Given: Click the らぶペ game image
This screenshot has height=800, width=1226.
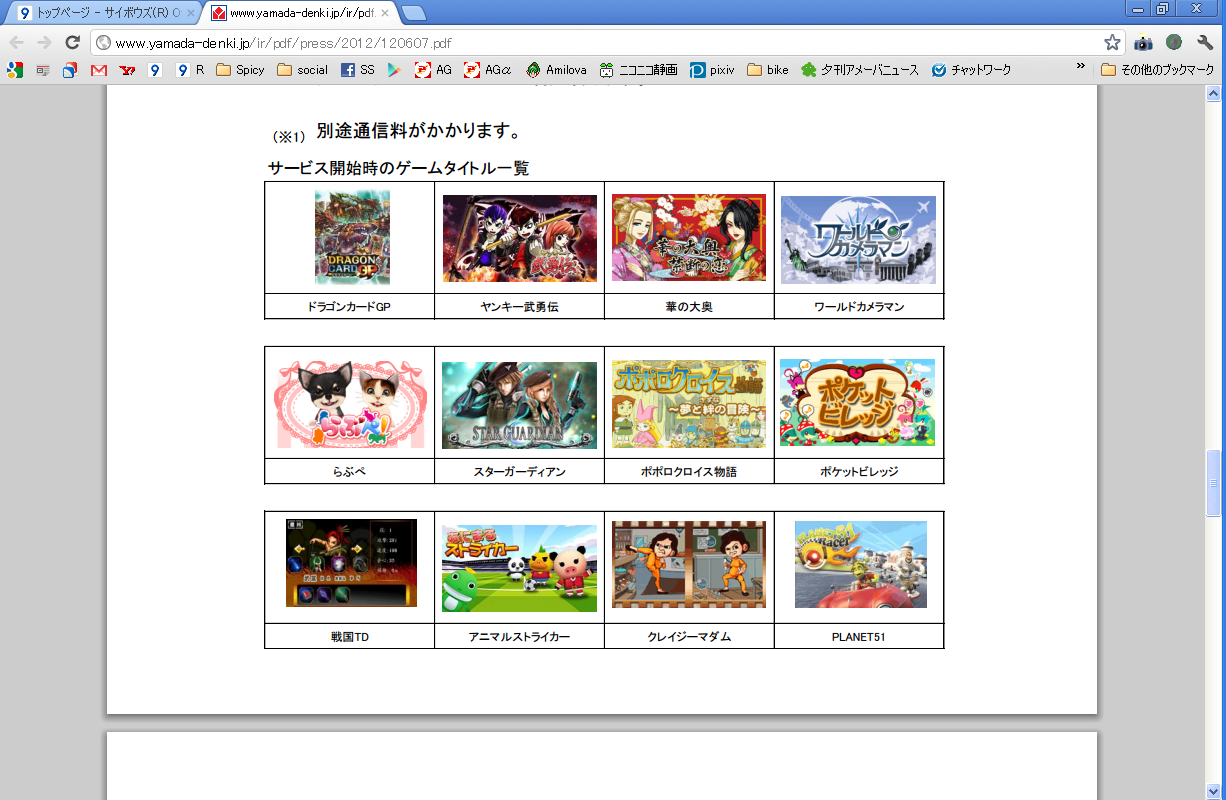Looking at the screenshot, I should click(x=350, y=404).
